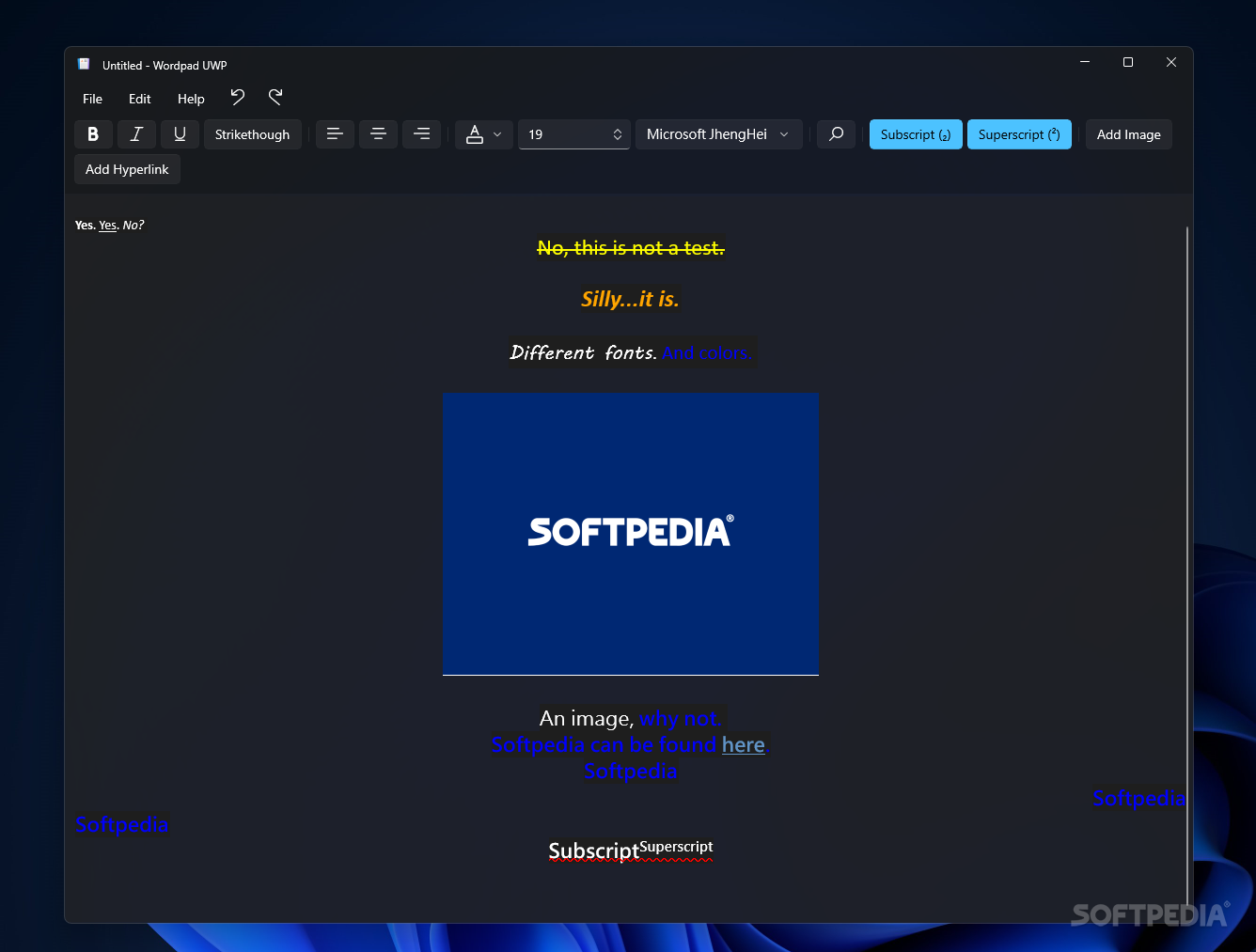Open the Microsoft JhengHei font dropdown

pyautogui.click(x=719, y=134)
